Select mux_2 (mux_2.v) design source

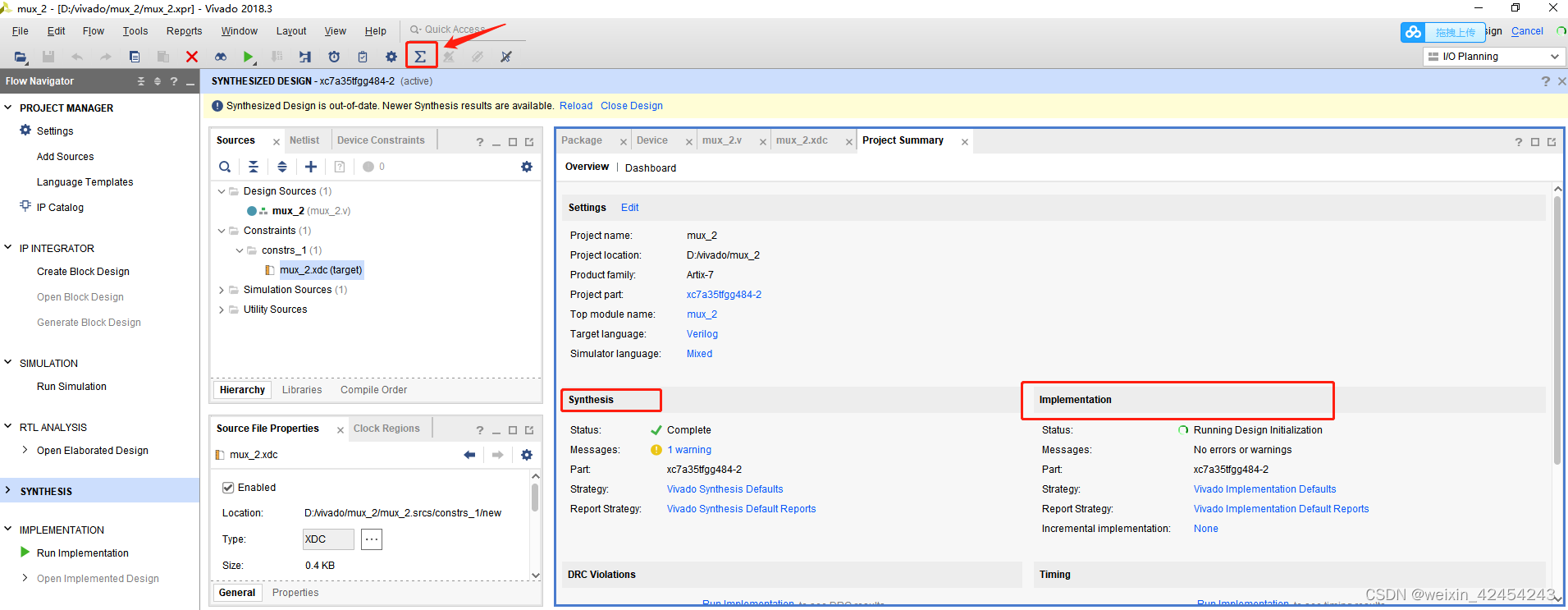pyautogui.click(x=311, y=211)
